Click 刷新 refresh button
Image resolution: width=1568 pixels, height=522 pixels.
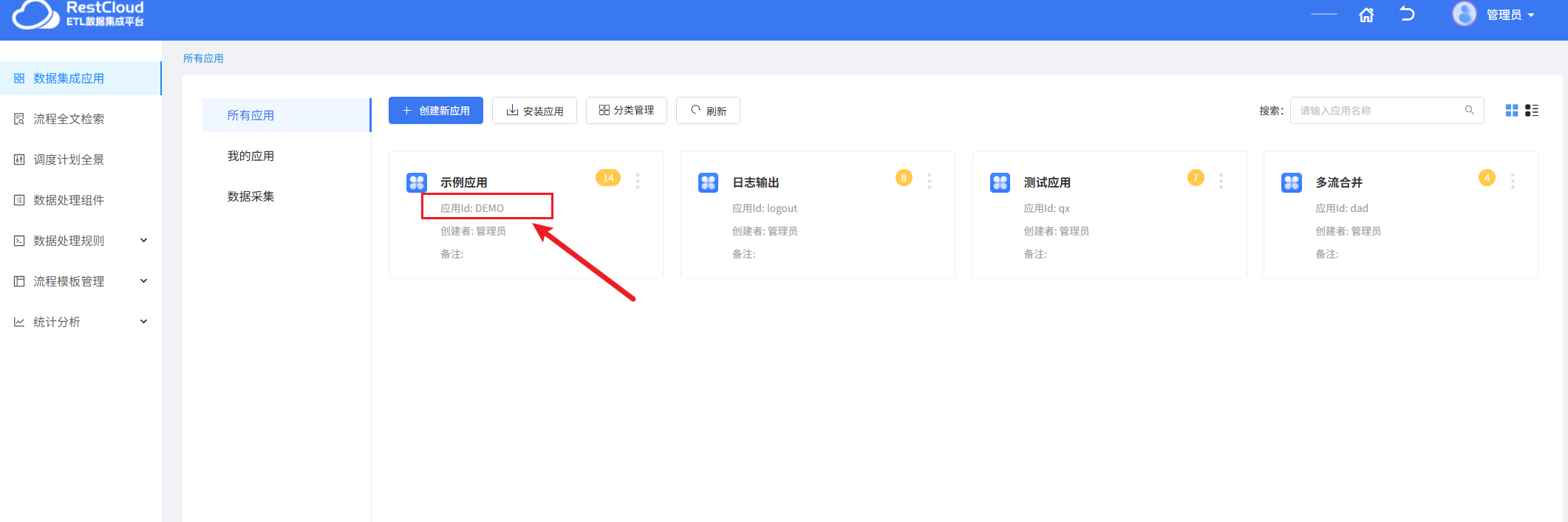pos(708,111)
